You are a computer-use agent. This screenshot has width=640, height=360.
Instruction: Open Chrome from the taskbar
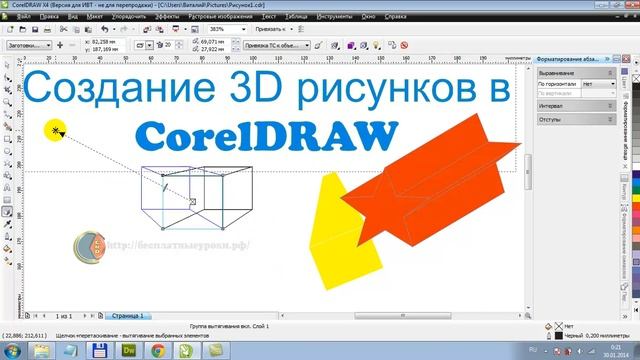(x=158, y=351)
